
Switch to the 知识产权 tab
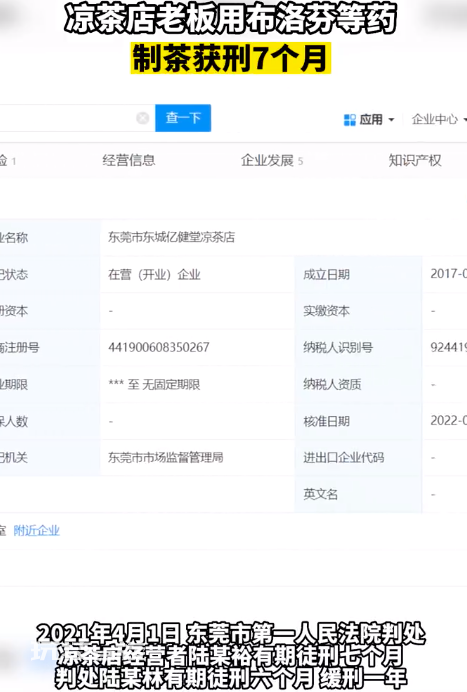[x=414, y=160]
